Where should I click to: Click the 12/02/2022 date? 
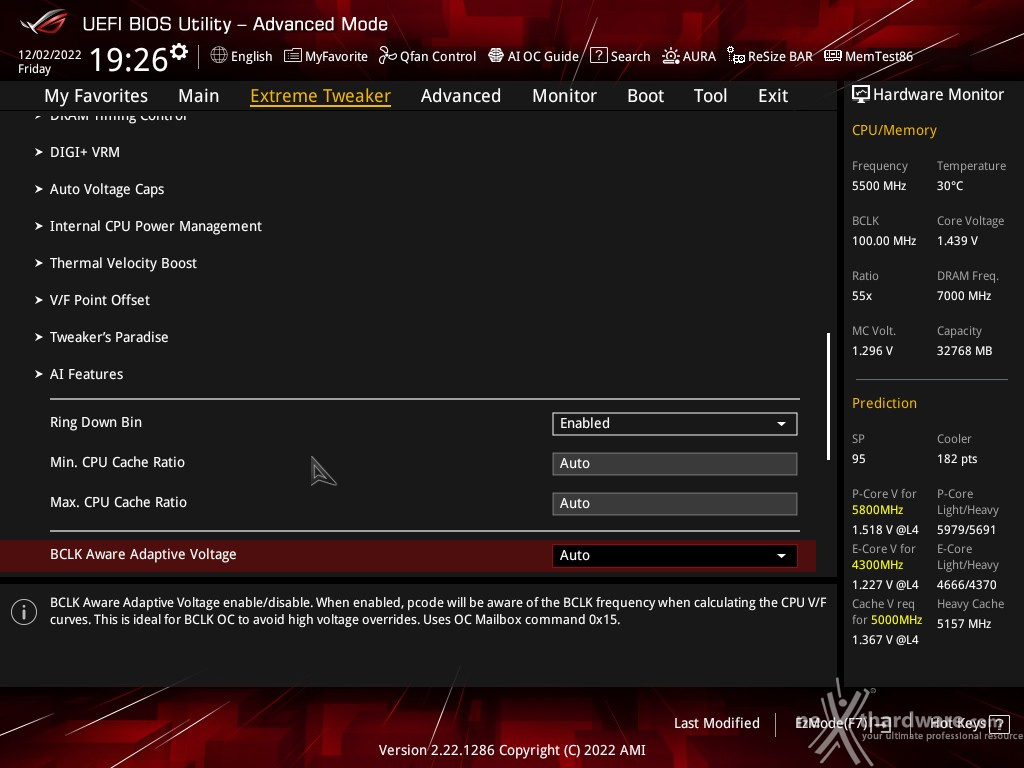pos(50,55)
